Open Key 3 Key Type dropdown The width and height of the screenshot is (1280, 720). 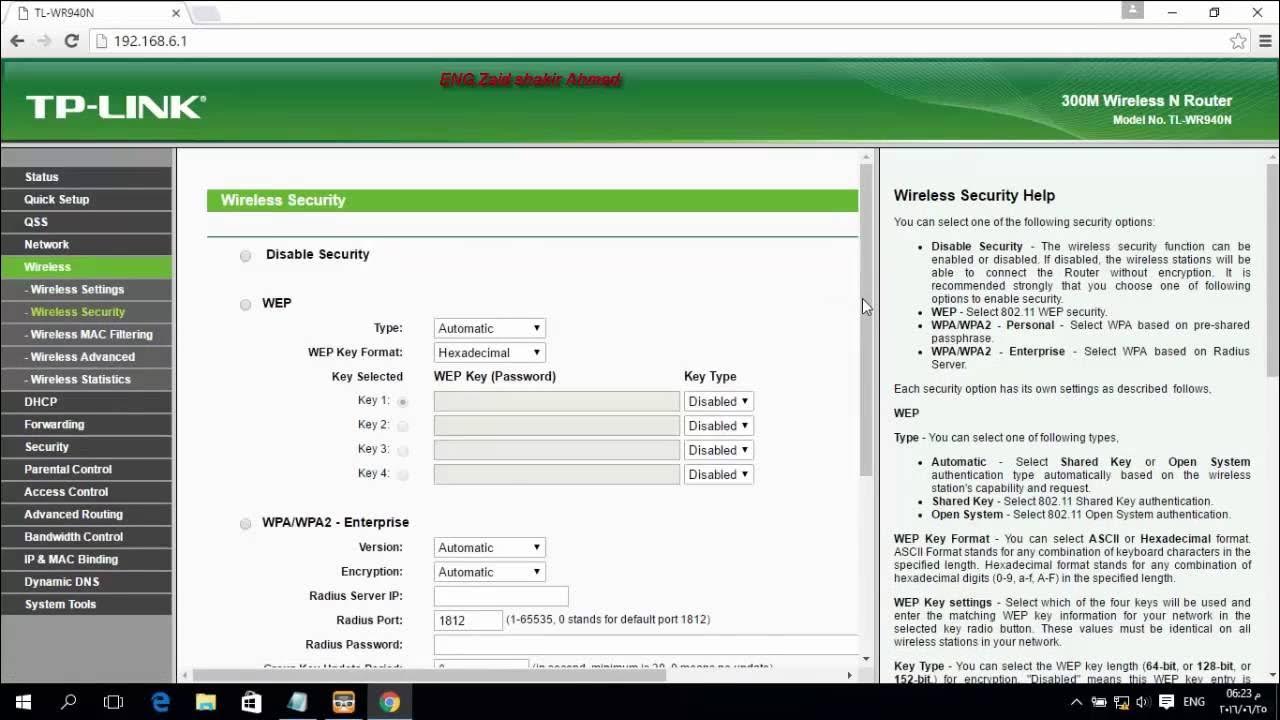pyautogui.click(x=718, y=450)
